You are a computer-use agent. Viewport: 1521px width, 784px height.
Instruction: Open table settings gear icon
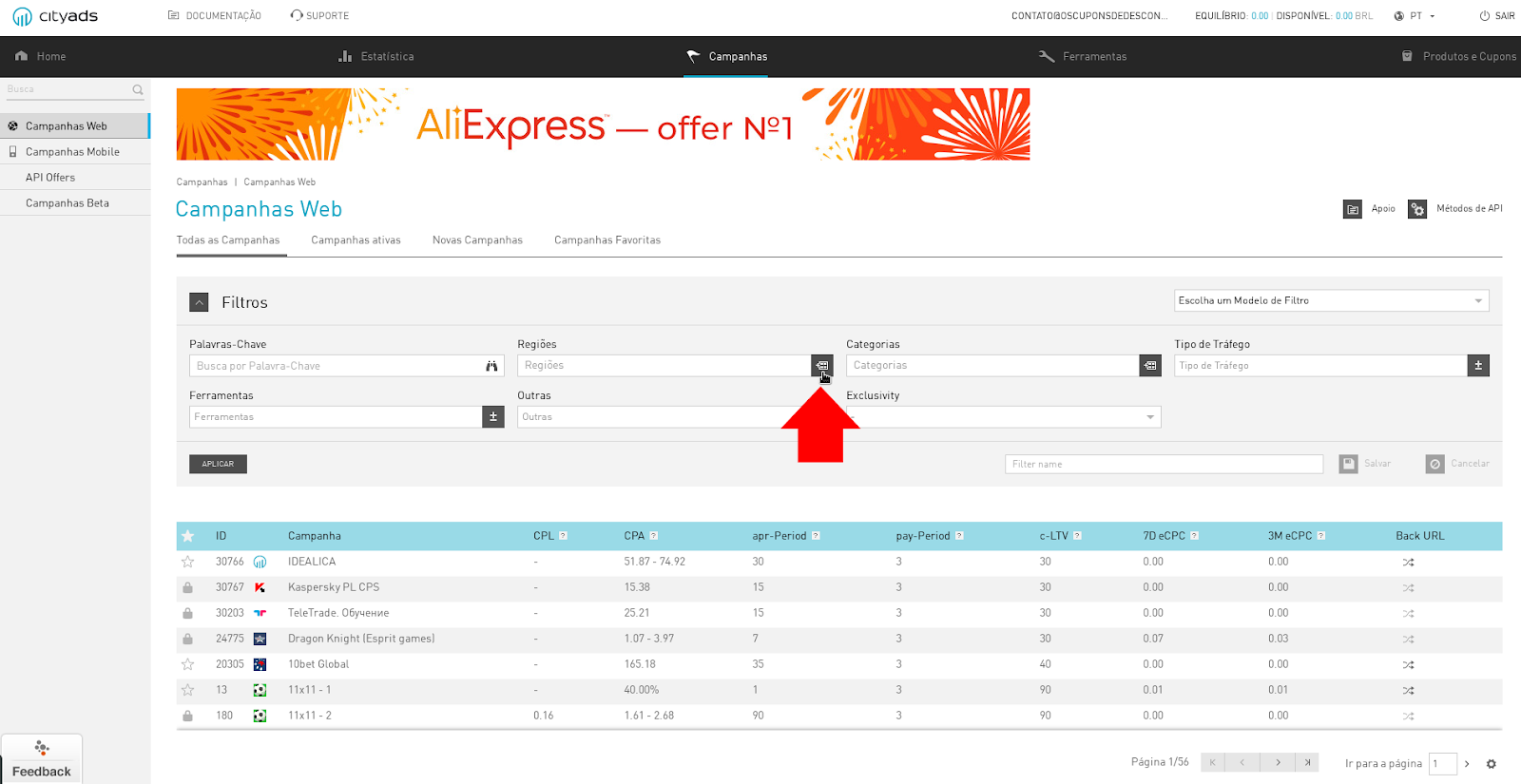coord(1492,764)
